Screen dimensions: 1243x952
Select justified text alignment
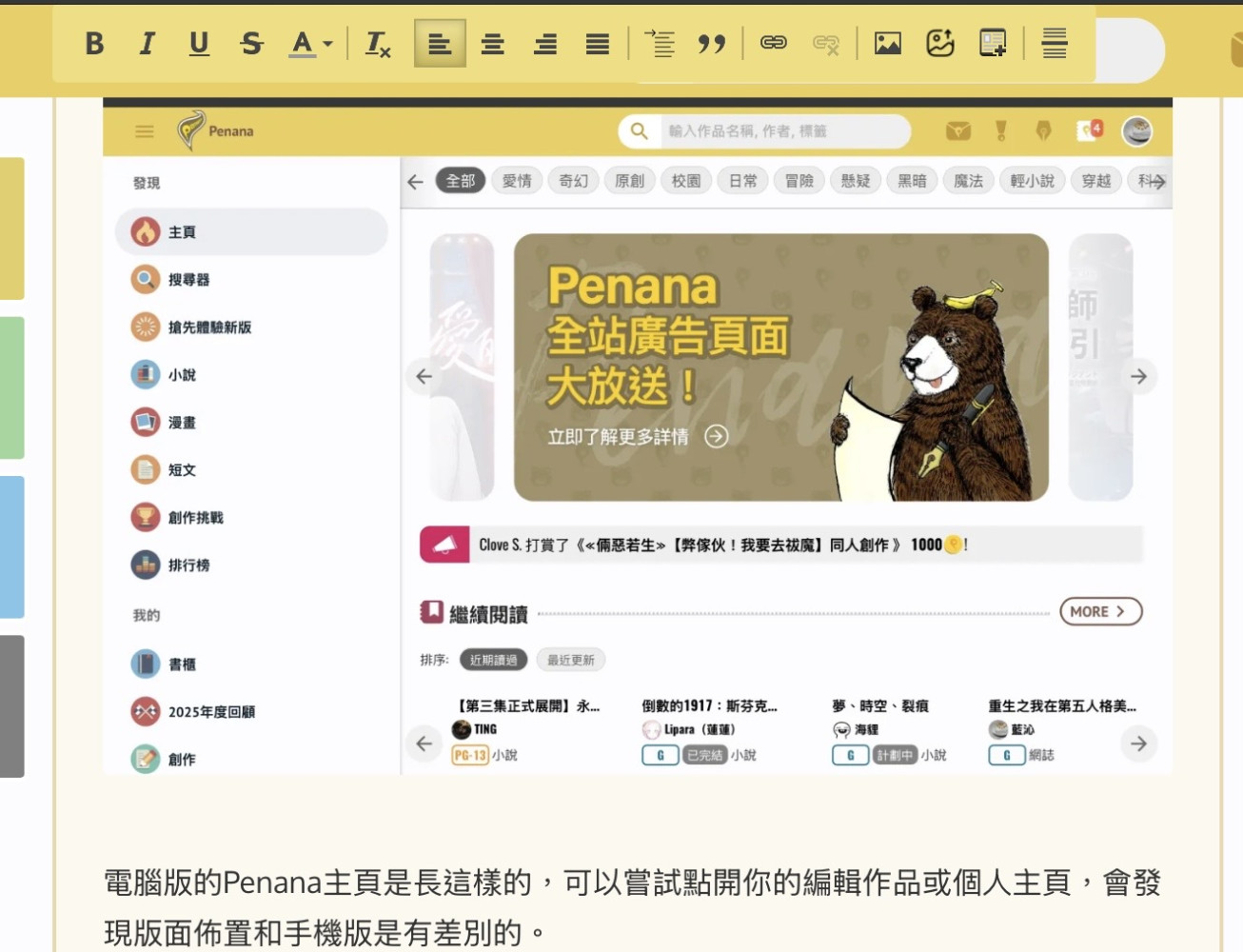click(598, 44)
